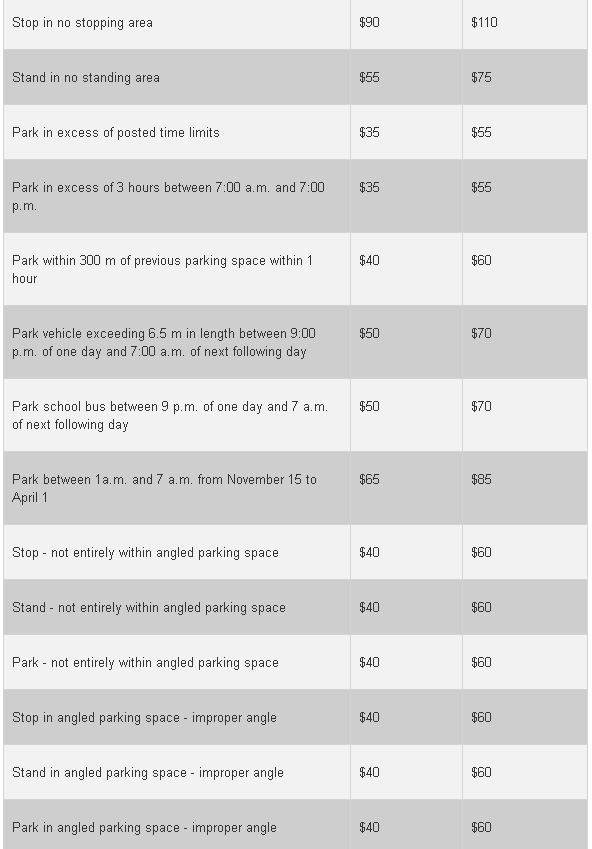Click 'Stop in angled parking space - improper angle'
592x849 pixels.
(x=144, y=717)
